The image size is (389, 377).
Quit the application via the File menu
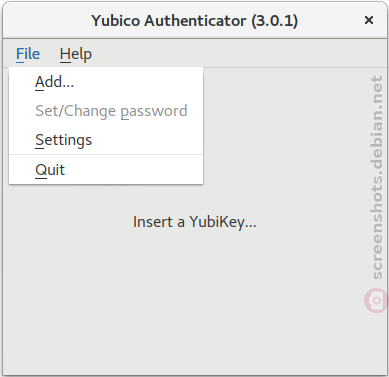[106, 170]
